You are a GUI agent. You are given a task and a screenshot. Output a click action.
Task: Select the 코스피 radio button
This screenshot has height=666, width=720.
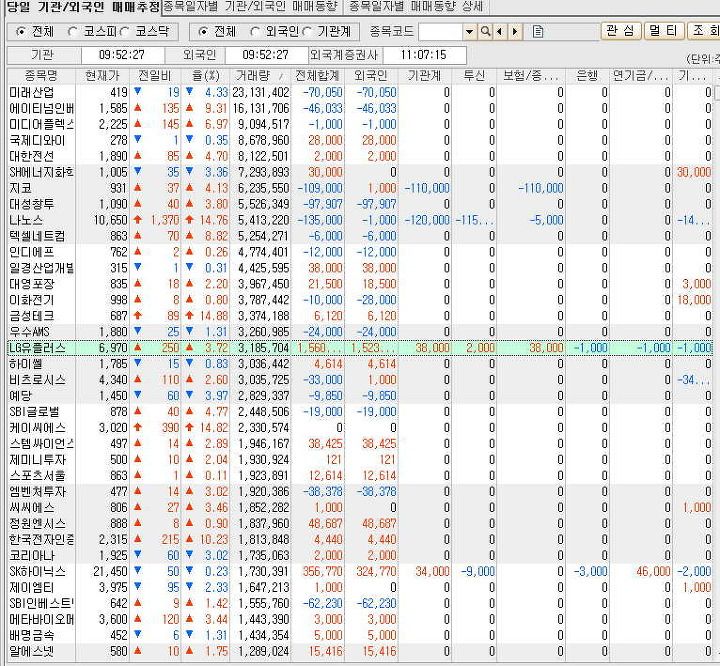72,32
